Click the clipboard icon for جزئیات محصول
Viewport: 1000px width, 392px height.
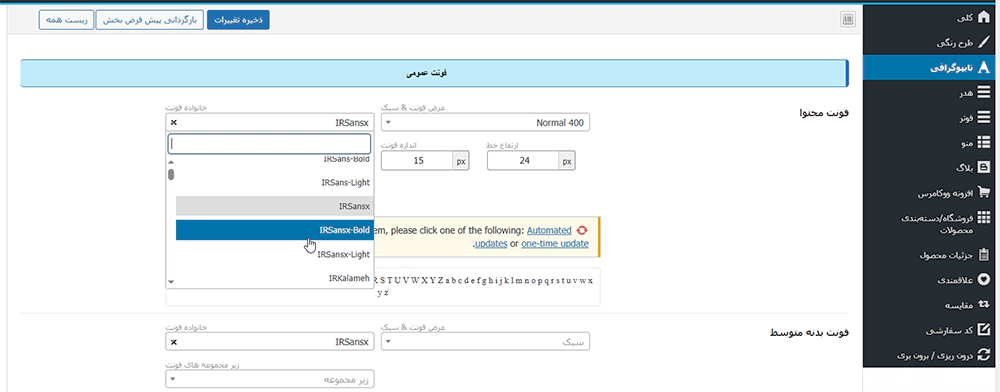(983, 255)
